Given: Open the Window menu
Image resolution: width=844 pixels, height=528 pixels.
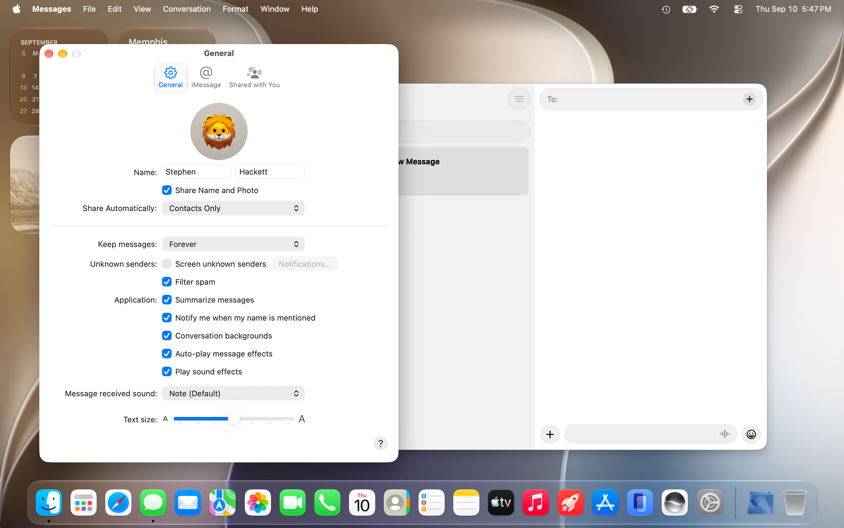Looking at the screenshot, I should pos(275,9).
